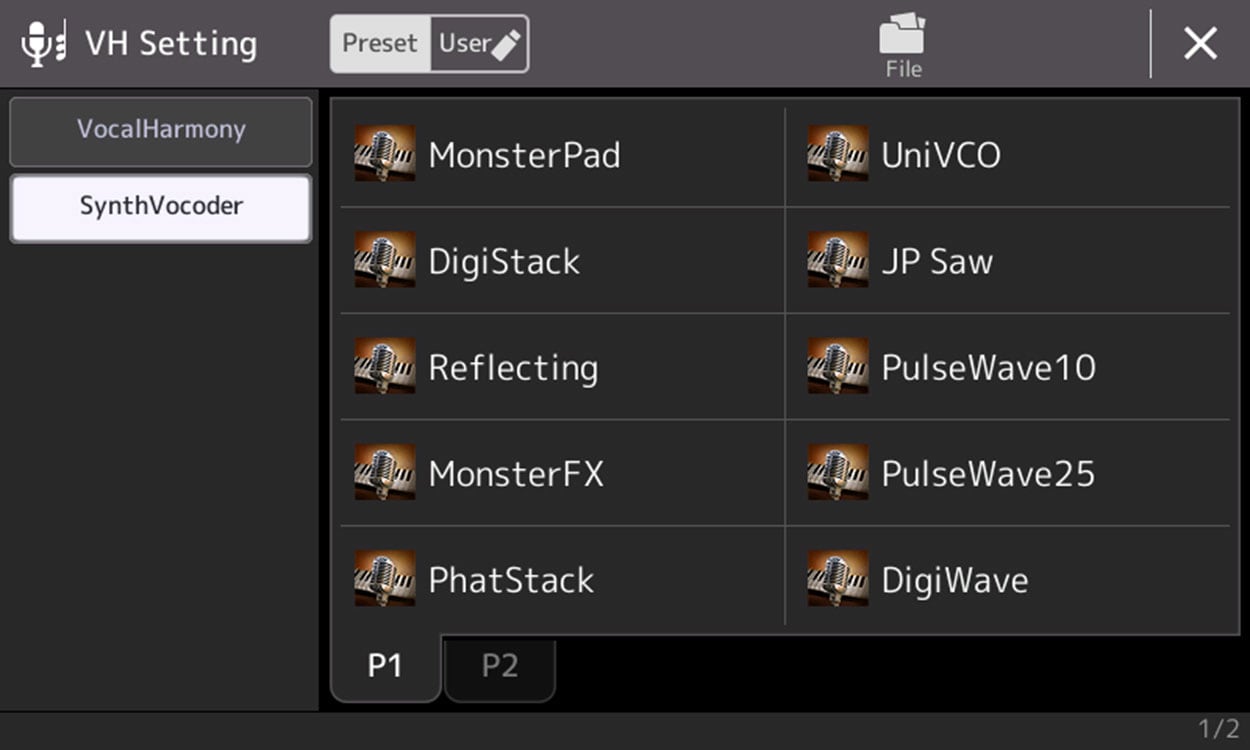This screenshot has width=1250, height=750.
Task: Select the PulseWave25 preset name
Action: click(x=988, y=473)
